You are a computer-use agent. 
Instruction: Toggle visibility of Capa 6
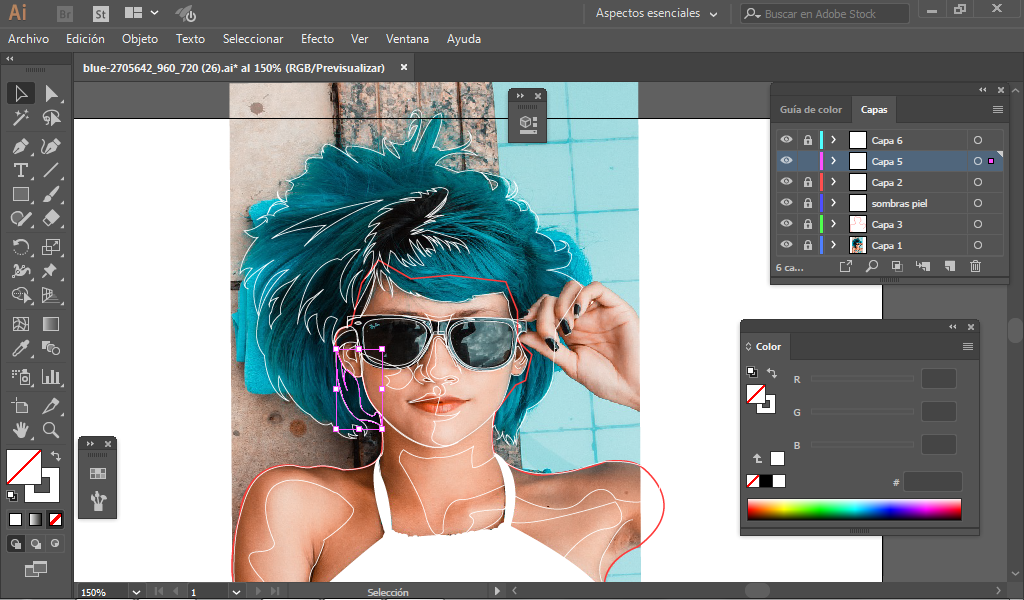point(786,140)
